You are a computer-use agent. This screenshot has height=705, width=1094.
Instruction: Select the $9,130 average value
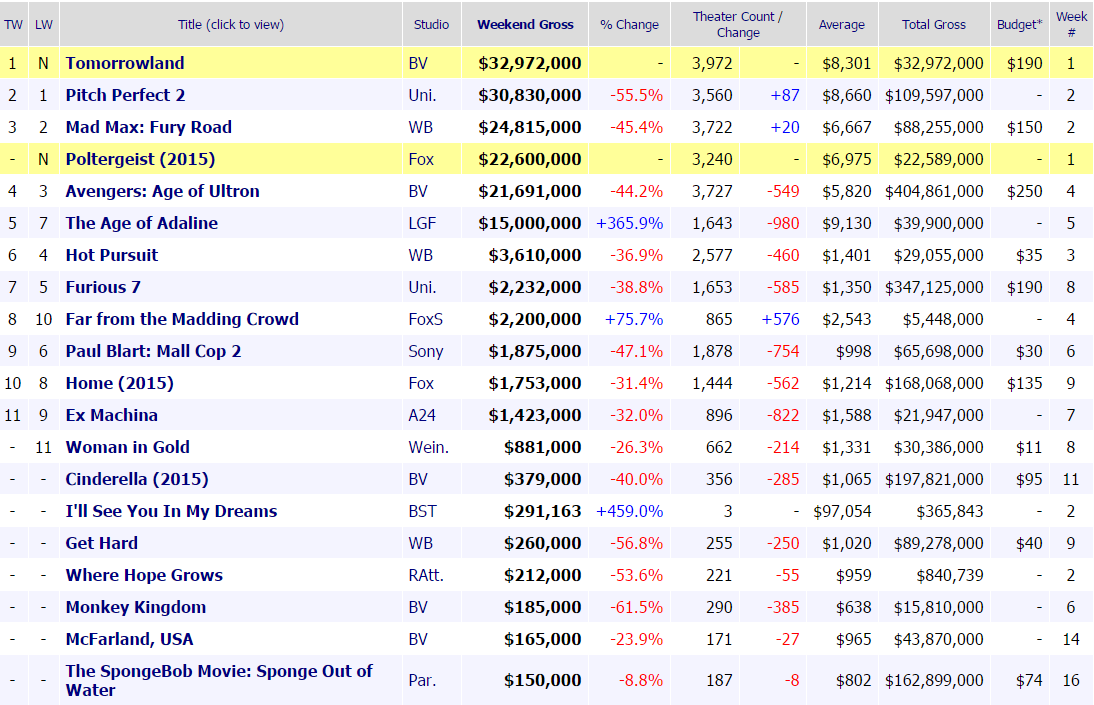pyautogui.click(x=847, y=223)
